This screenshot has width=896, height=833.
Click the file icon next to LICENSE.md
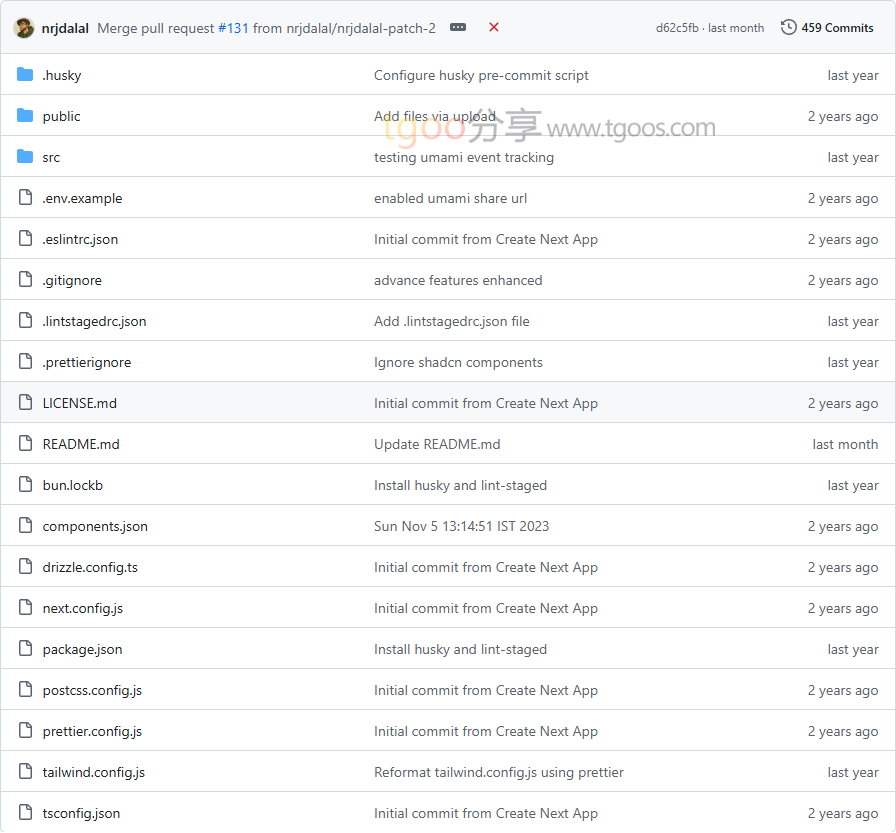[x=25, y=403]
